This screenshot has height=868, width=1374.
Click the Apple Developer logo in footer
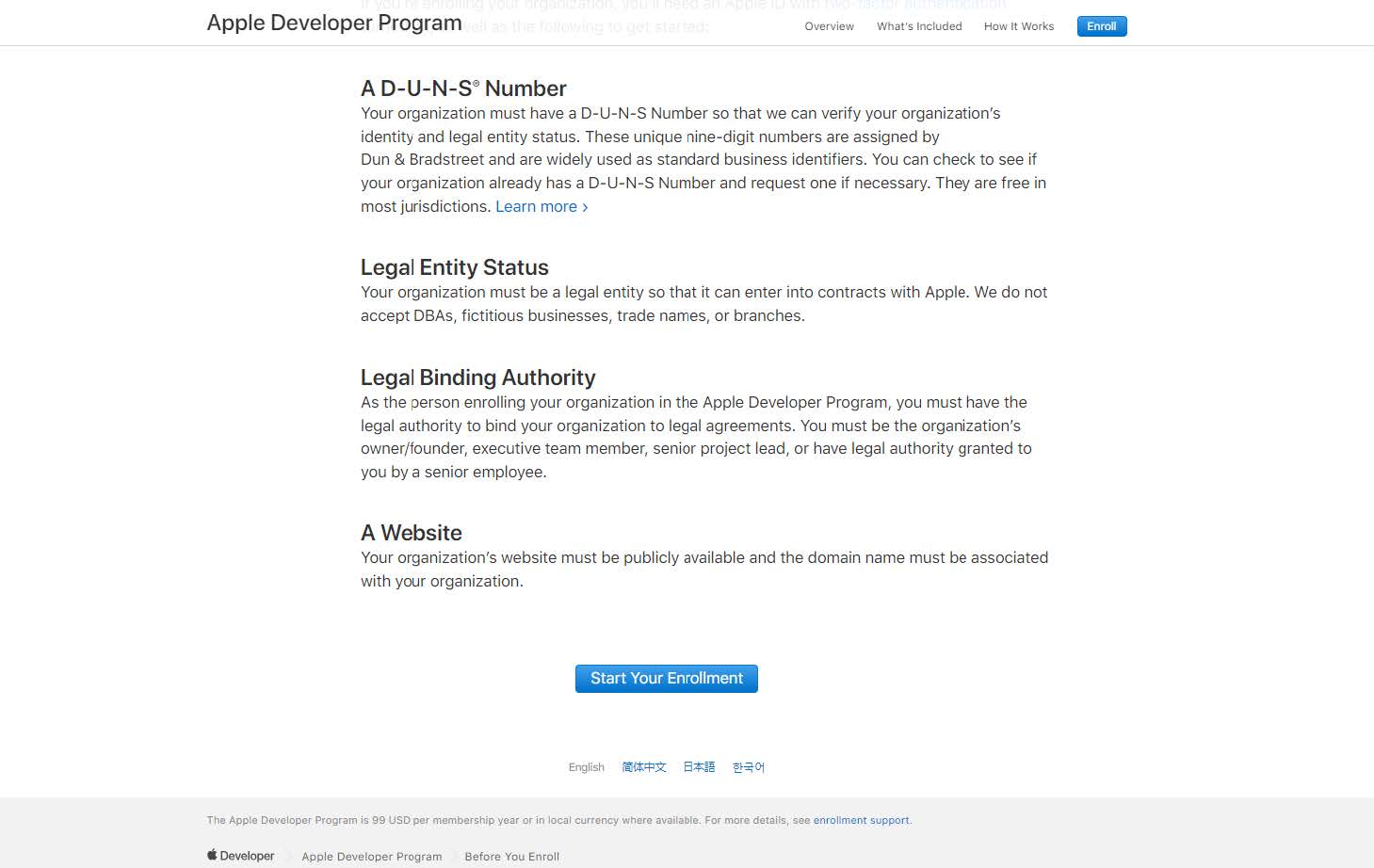(241, 856)
